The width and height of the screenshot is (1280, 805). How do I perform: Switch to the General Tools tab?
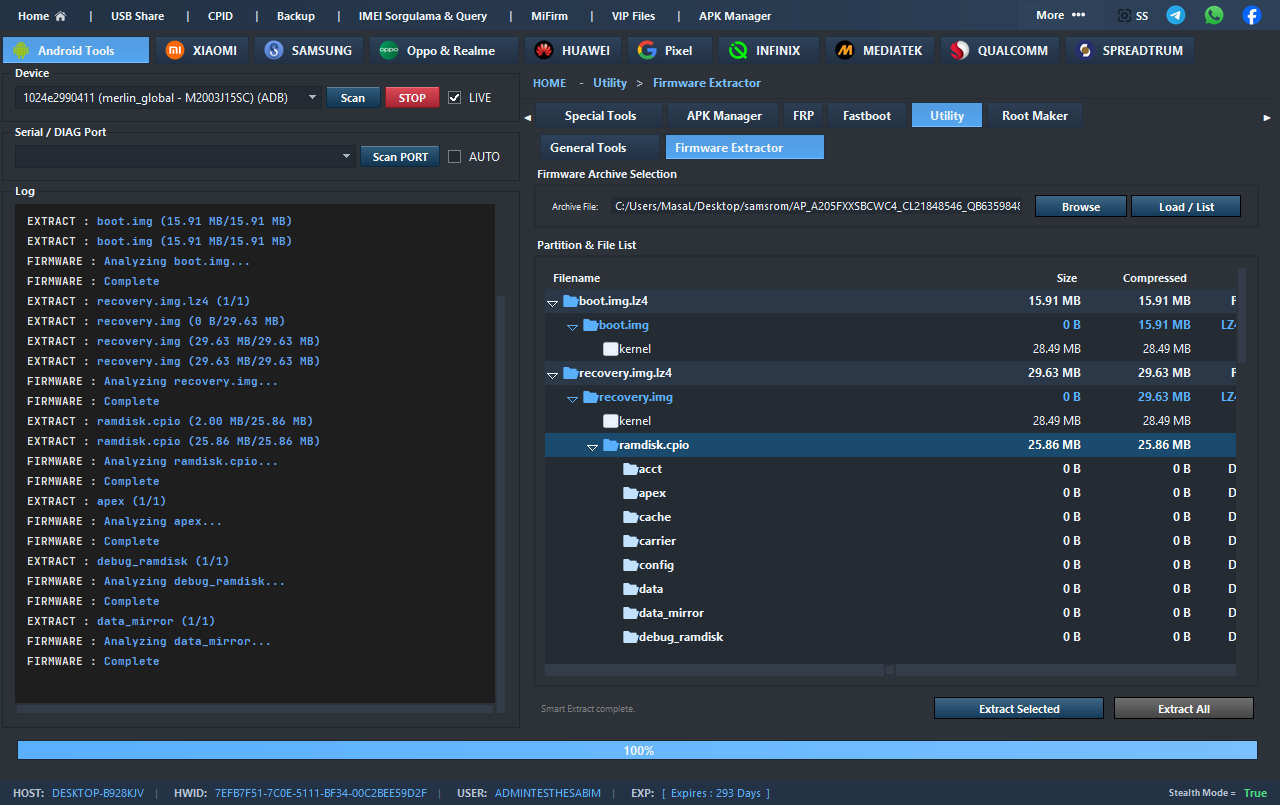(588, 148)
